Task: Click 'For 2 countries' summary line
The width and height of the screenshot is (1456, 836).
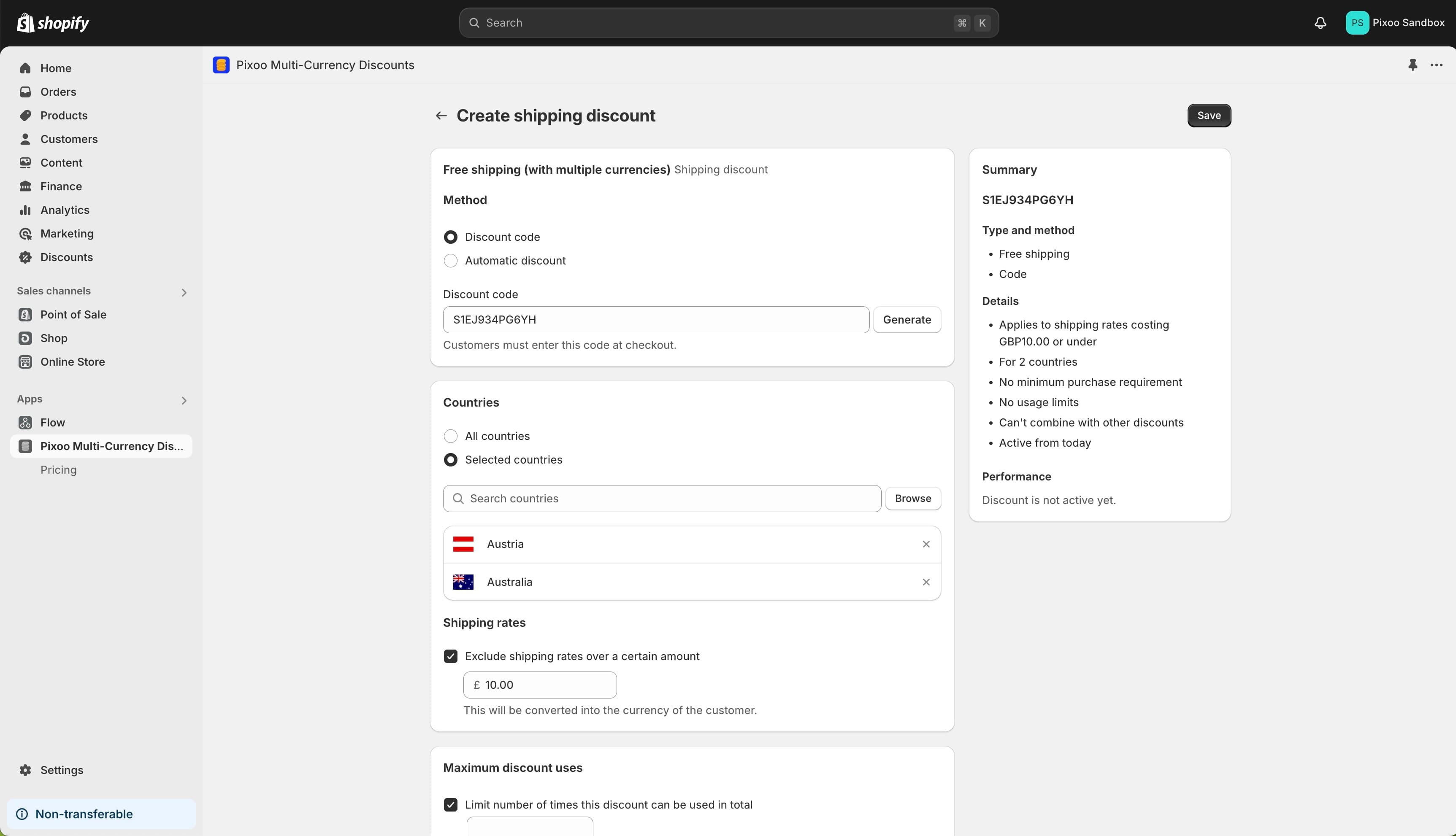Action: point(1037,362)
